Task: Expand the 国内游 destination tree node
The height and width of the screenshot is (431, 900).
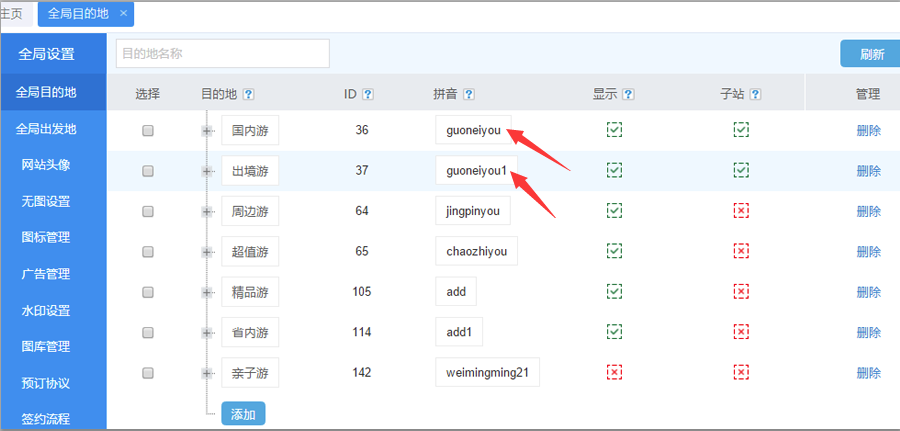Action: pyautogui.click(x=207, y=131)
